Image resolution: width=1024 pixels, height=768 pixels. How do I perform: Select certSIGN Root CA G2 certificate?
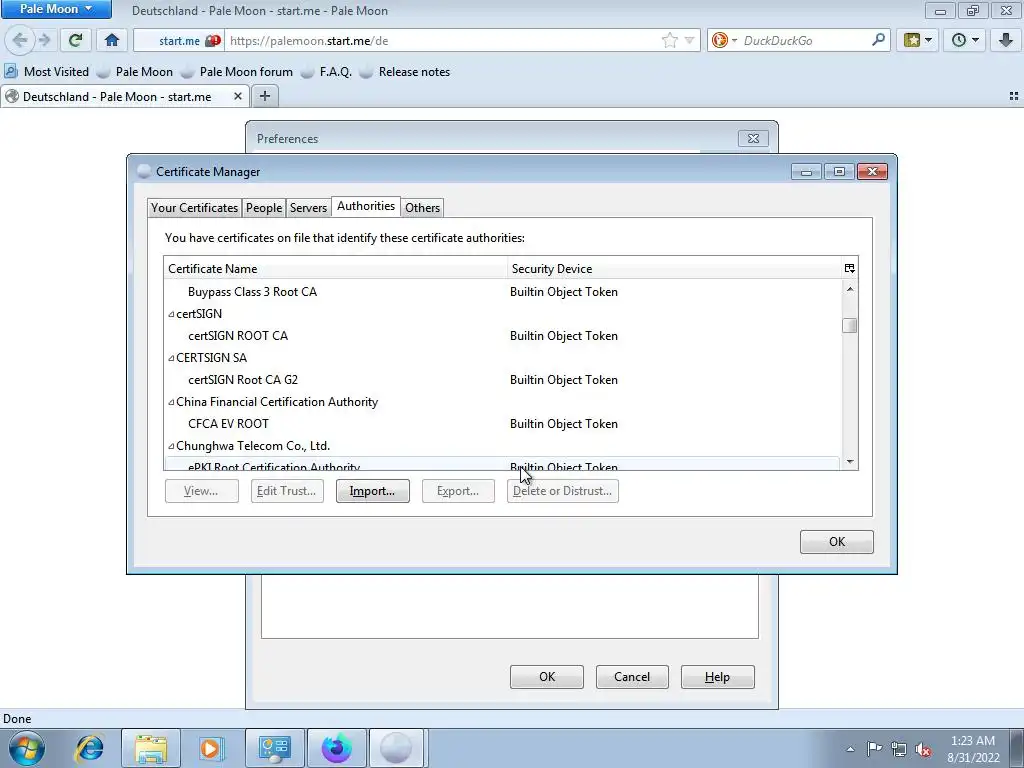click(x=502, y=379)
